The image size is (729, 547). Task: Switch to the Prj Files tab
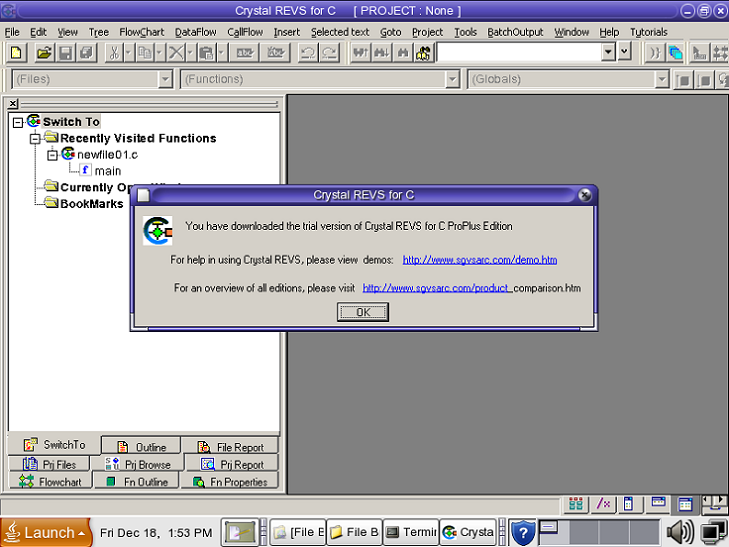click(49, 464)
